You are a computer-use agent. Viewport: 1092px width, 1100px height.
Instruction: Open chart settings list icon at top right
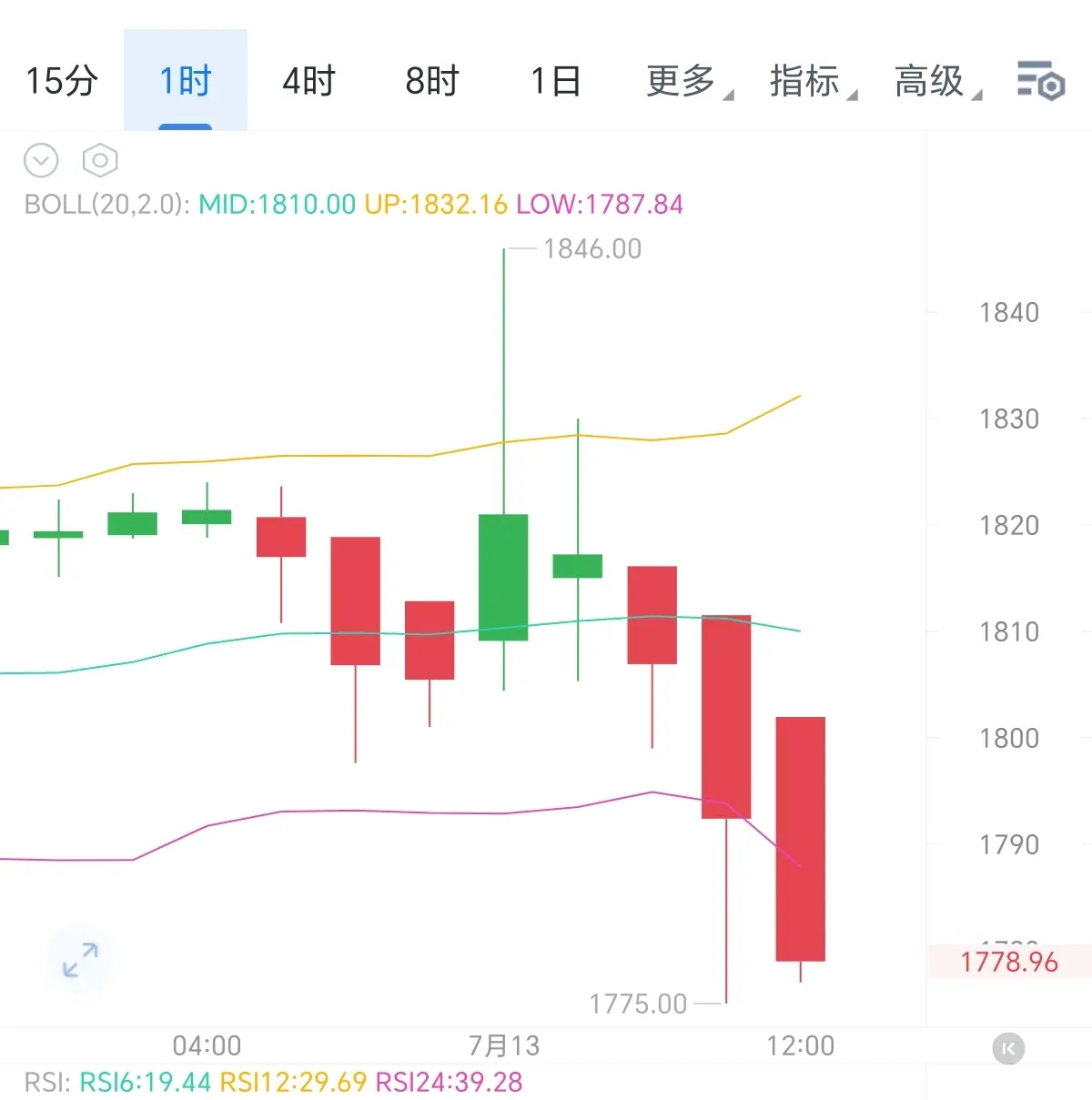[1041, 80]
